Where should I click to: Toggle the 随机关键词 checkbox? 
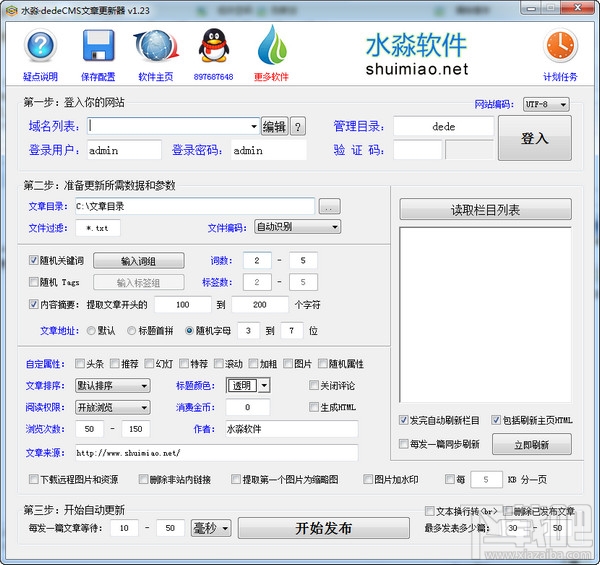[33, 260]
